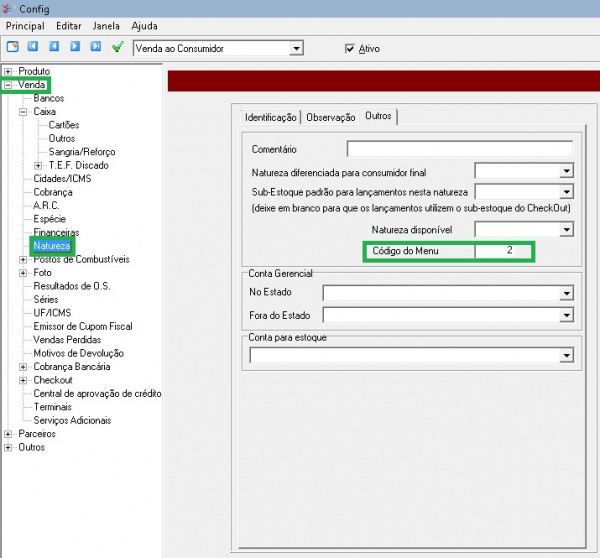
Task: Click the Comentário text field
Action: [459, 149]
